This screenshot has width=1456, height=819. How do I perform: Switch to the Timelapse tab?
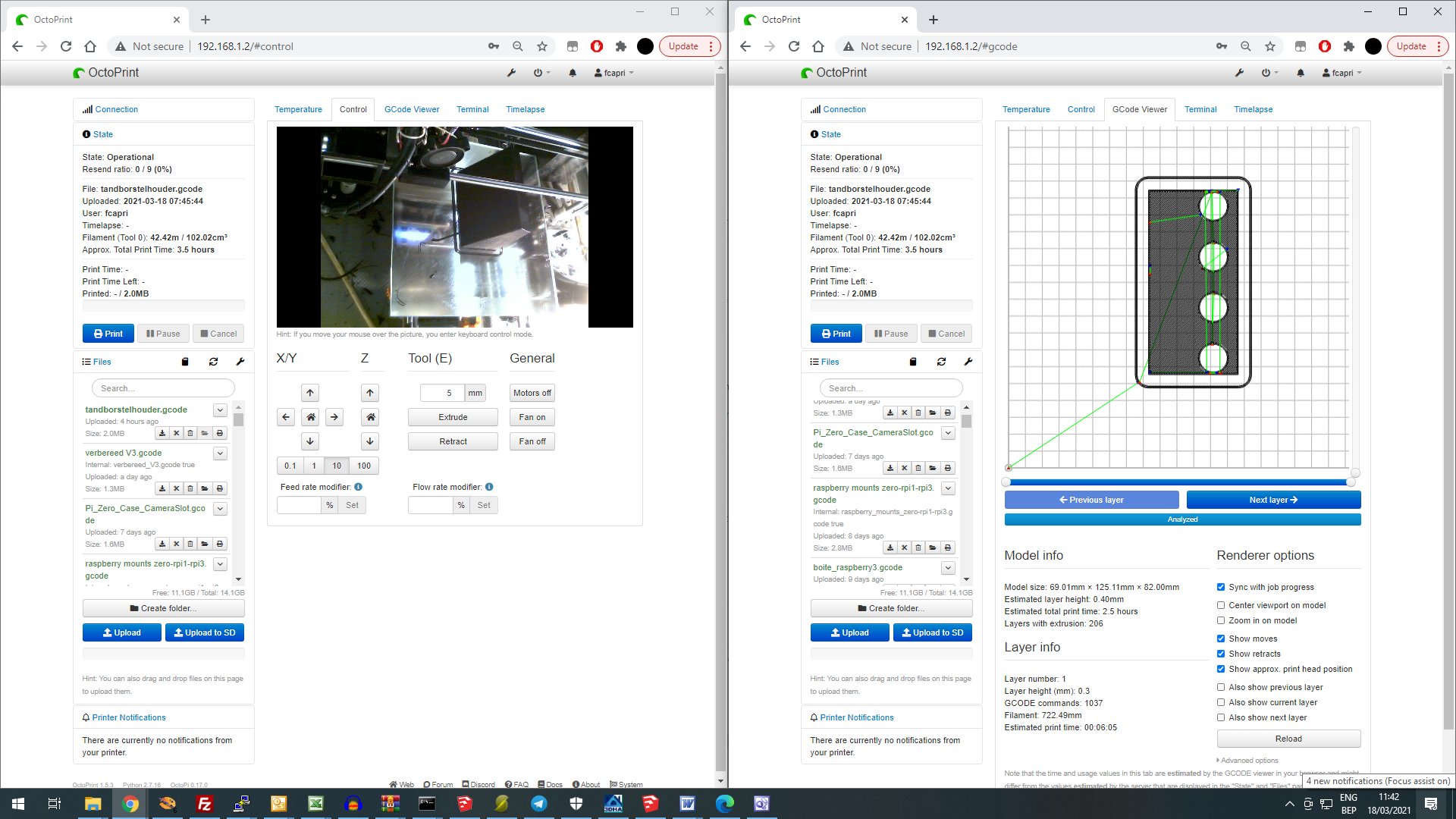pos(526,109)
